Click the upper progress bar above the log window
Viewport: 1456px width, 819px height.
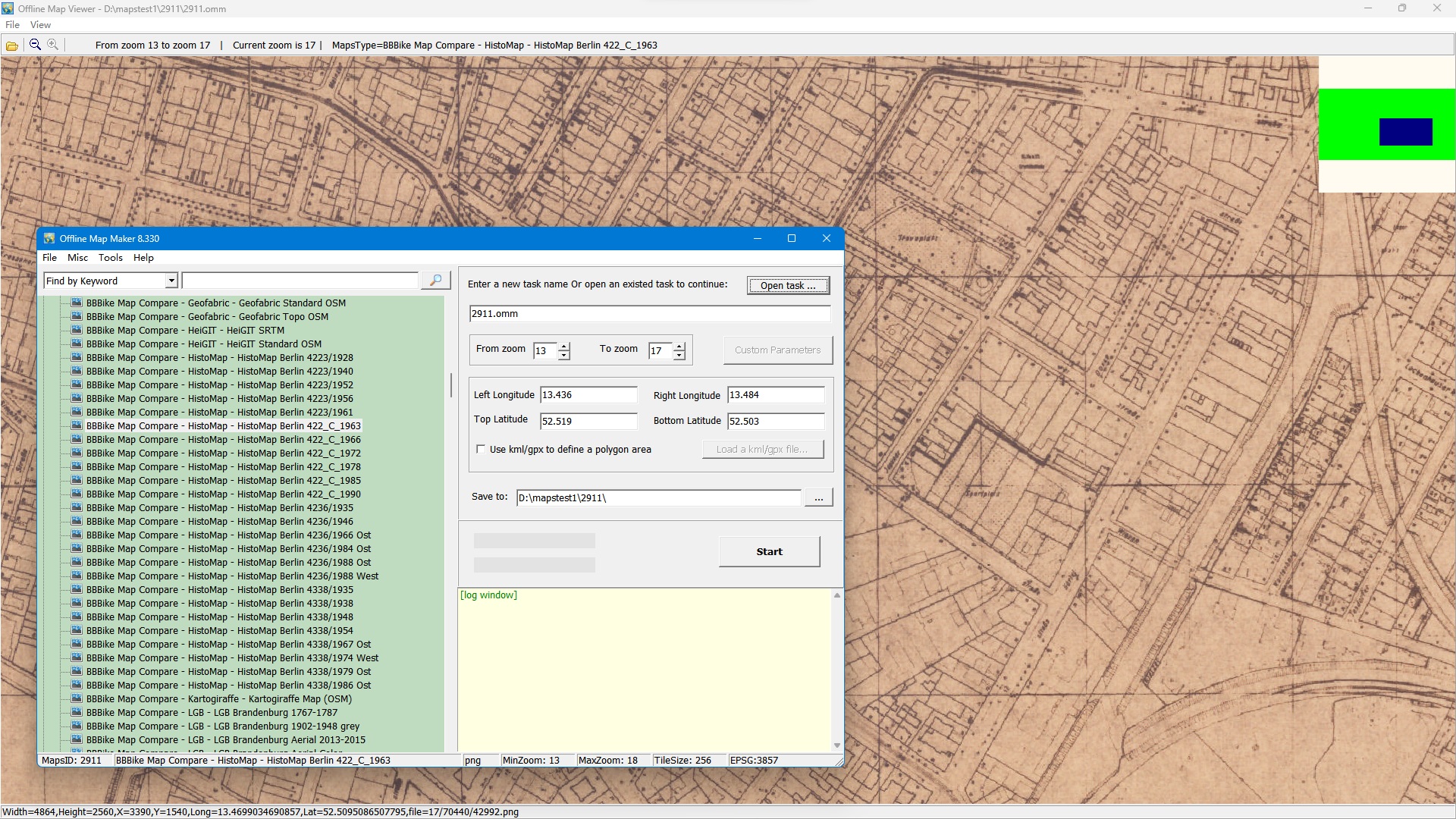pyautogui.click(x=534, y=541)
